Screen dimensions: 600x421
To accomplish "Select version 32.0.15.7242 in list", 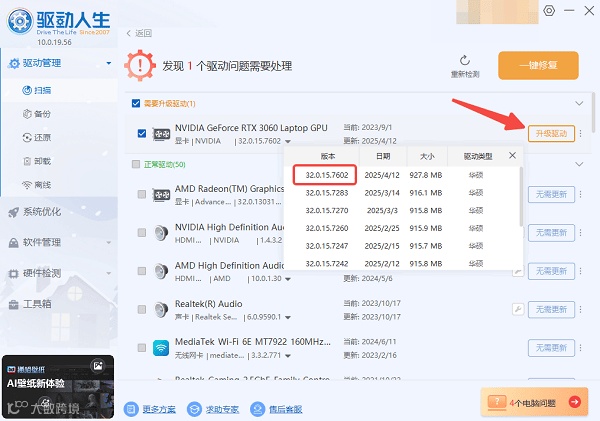I will 327,264.
